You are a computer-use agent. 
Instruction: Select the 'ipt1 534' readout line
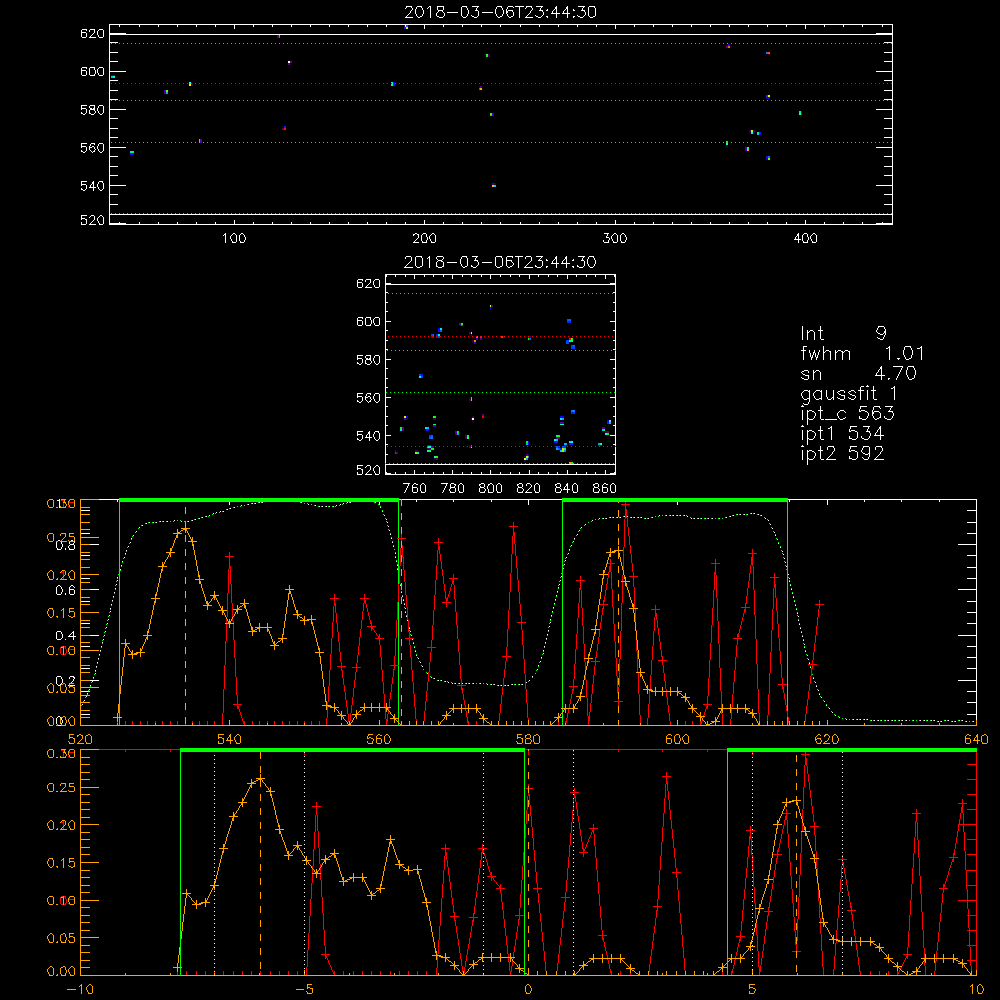point(842,433)
